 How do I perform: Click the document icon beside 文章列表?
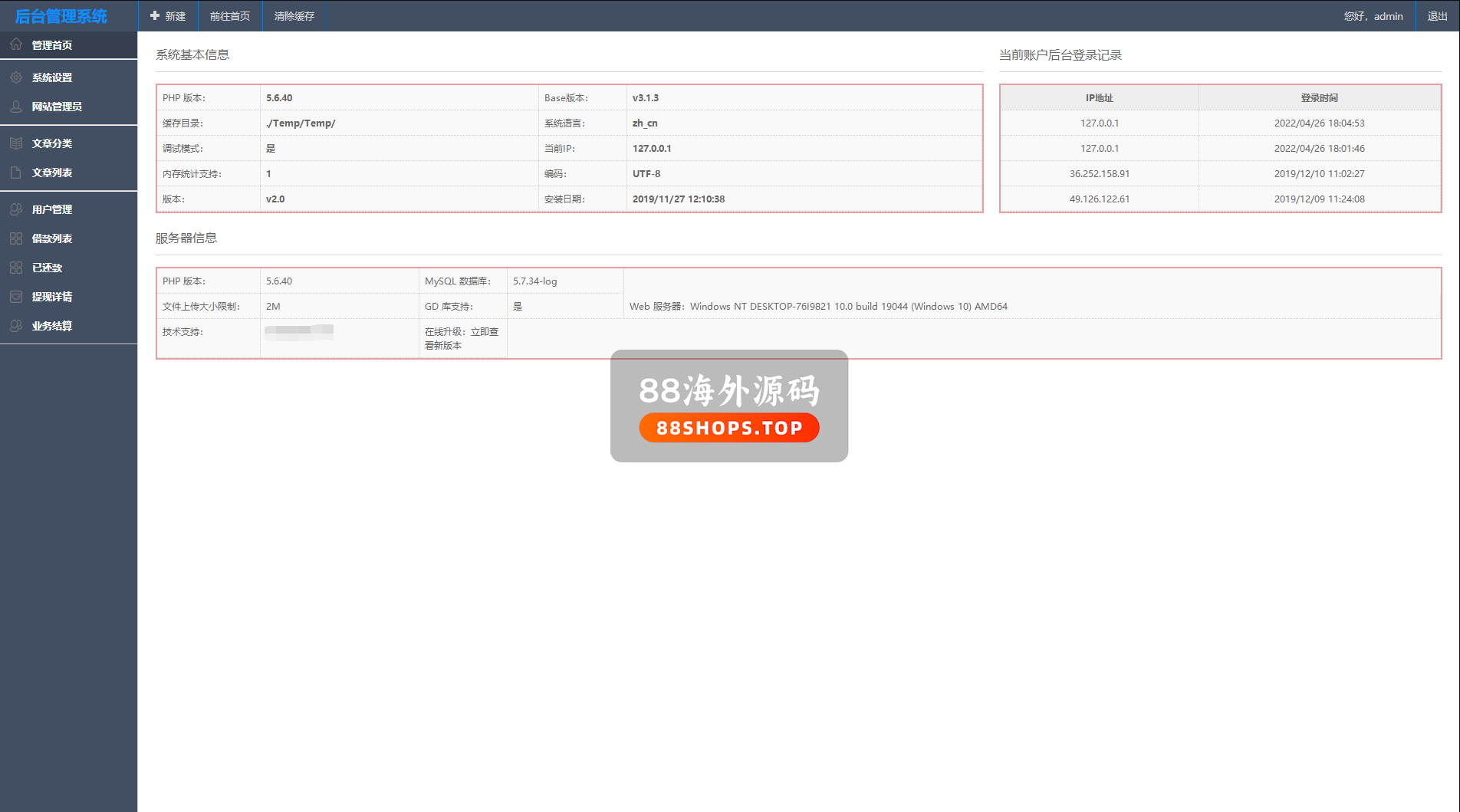[16, 173]
